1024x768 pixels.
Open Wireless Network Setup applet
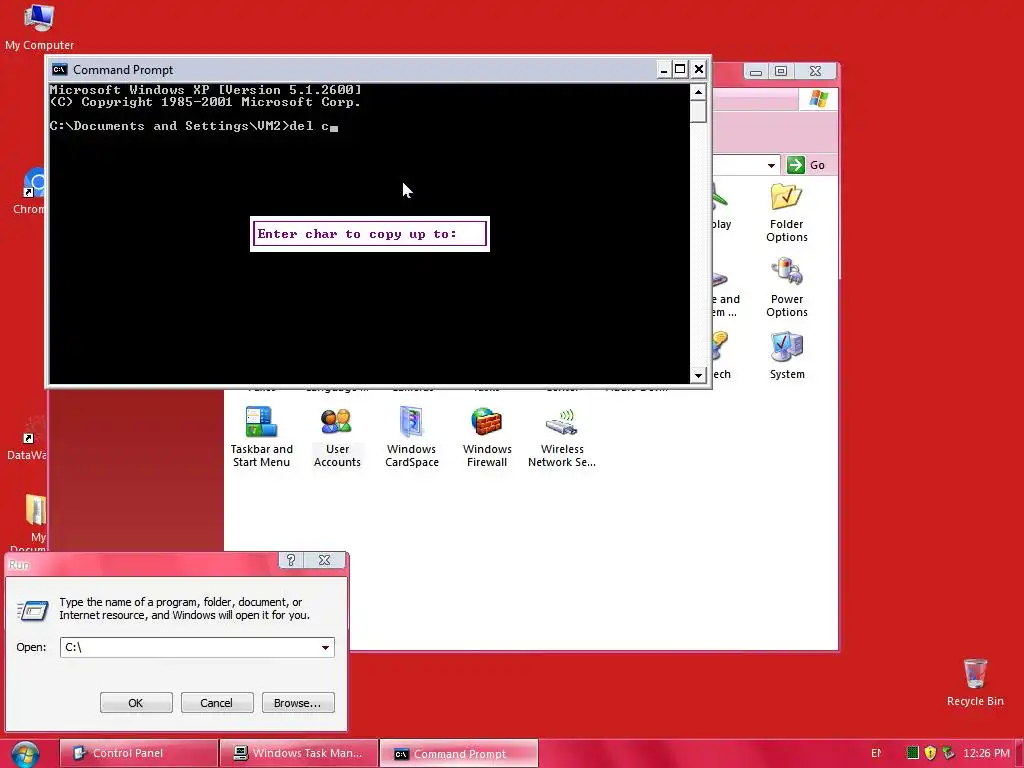click(x=562, y=438)
